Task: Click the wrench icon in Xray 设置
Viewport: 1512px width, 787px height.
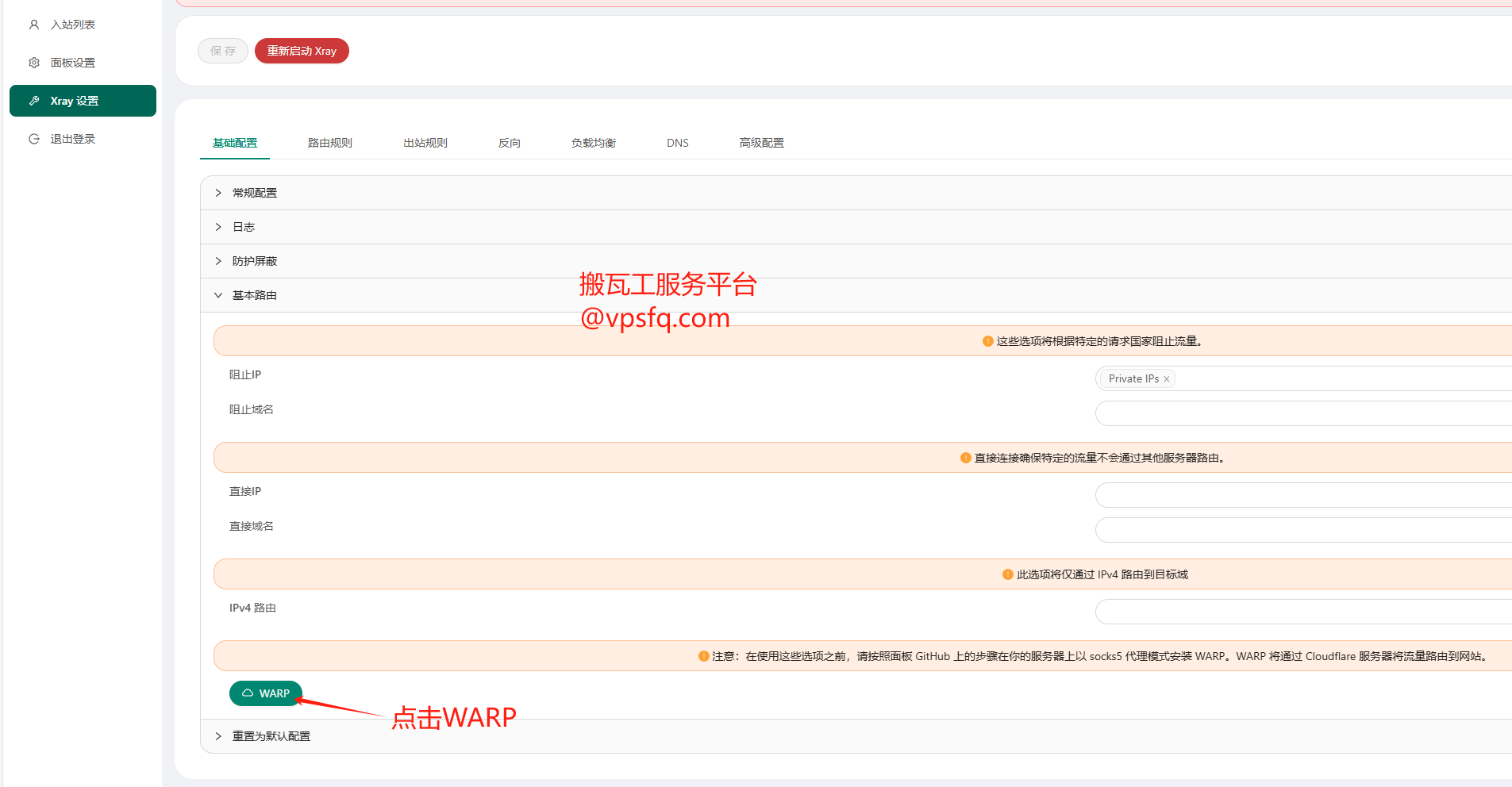Action: (34, 101)
